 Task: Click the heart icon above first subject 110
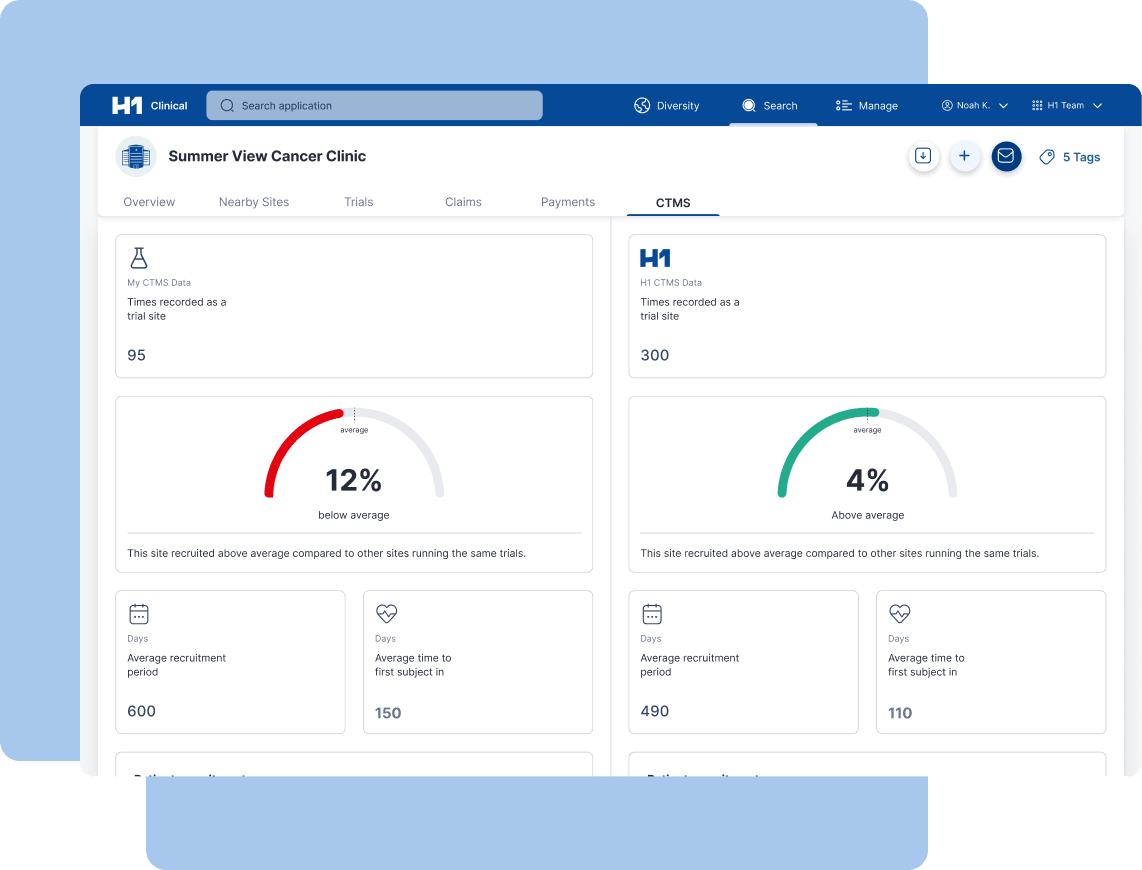tap(899, 613)
